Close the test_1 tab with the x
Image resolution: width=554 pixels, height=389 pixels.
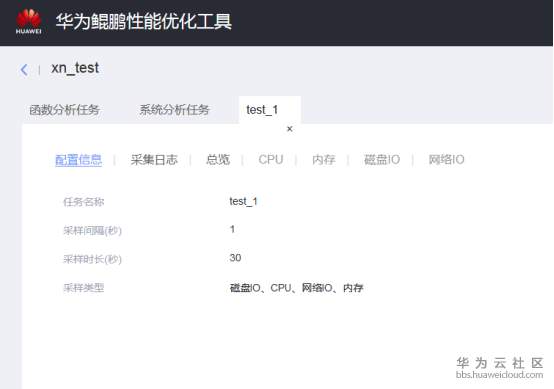[x=290, y=129]
